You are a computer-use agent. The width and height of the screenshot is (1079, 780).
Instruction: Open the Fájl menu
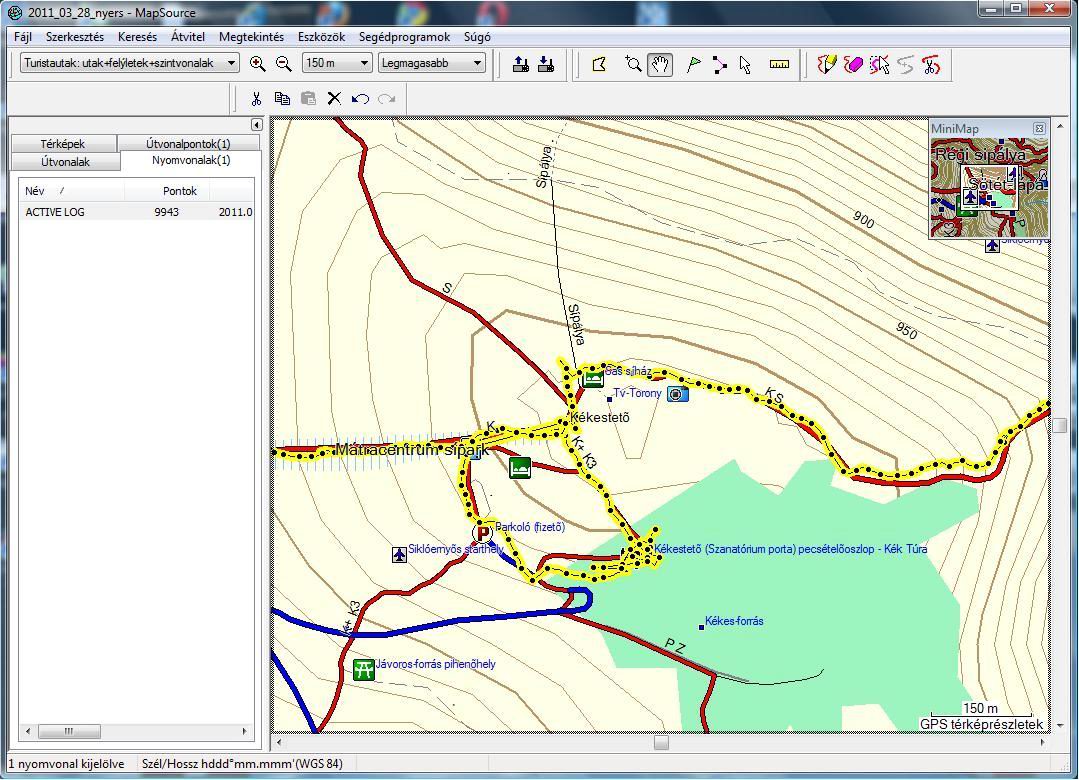pos(23,37)
